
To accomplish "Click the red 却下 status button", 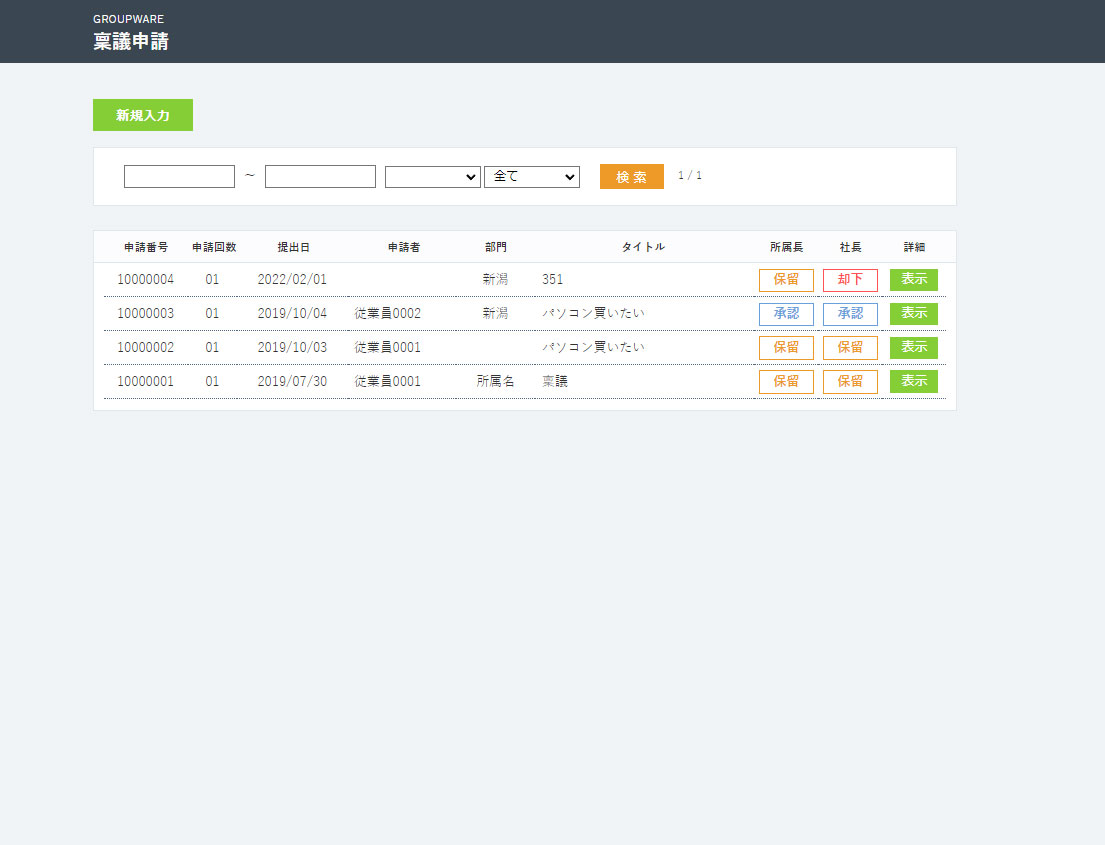I will click(x=850, y=280).
